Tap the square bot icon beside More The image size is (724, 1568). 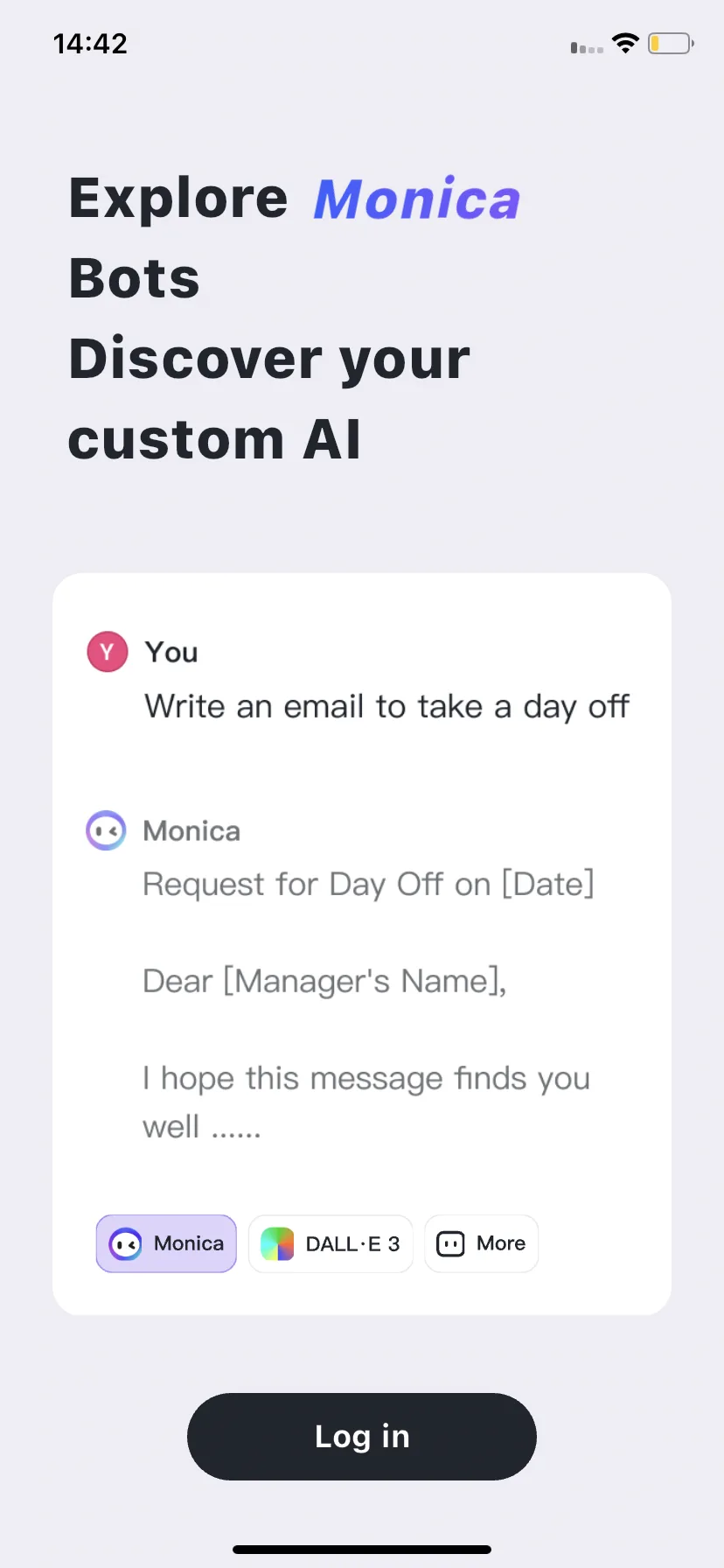click(x=450, y=1243)
